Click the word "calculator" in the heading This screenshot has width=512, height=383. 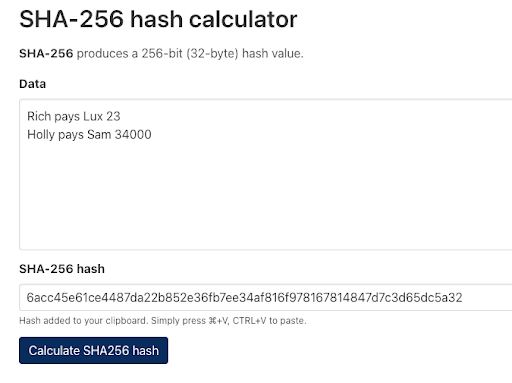(243, 19)
